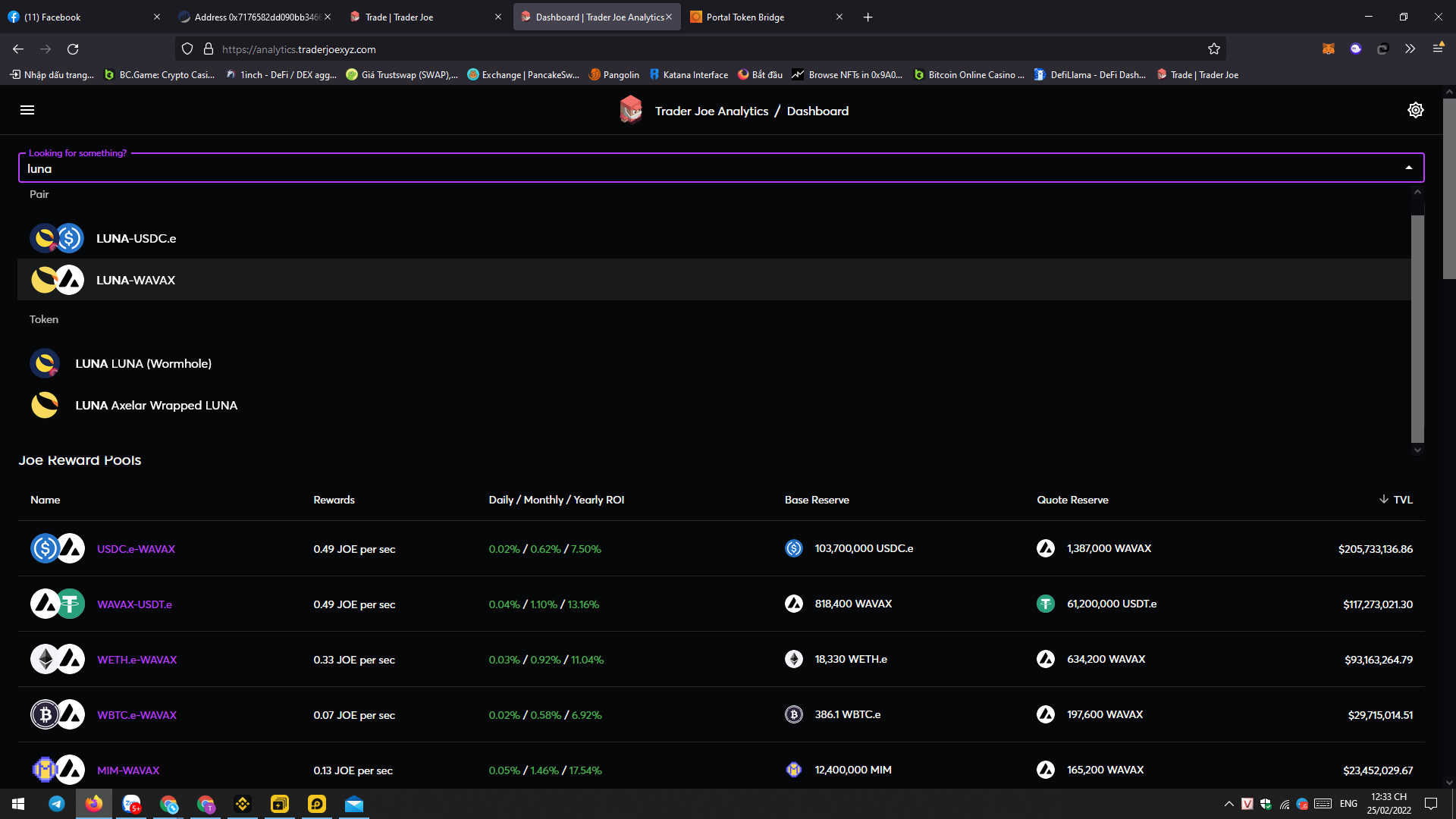The image size is (1456, 819).
Task: Open MetaMask fox extension icon
Action: 1328,49
